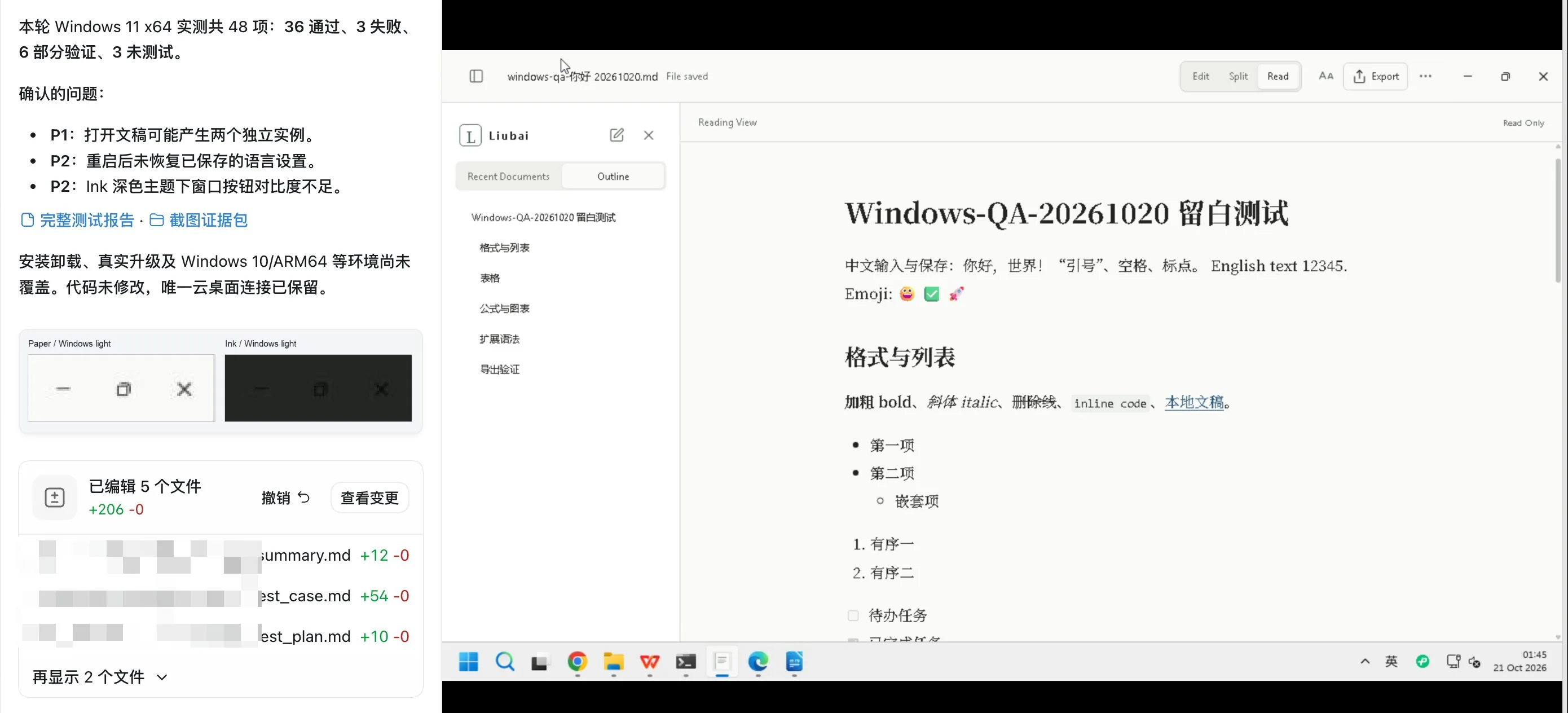Switch the 英 input method indicator

coord(1391,661)
